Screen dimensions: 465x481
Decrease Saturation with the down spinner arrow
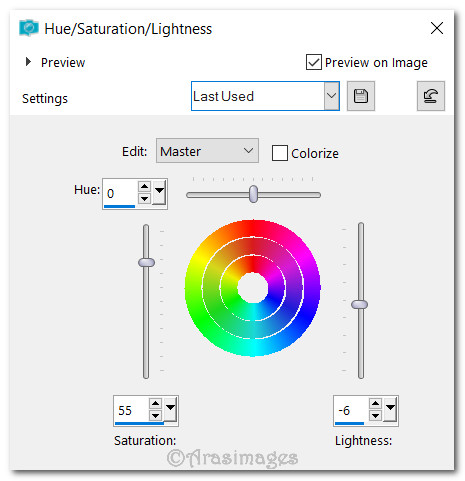(155, 416)
